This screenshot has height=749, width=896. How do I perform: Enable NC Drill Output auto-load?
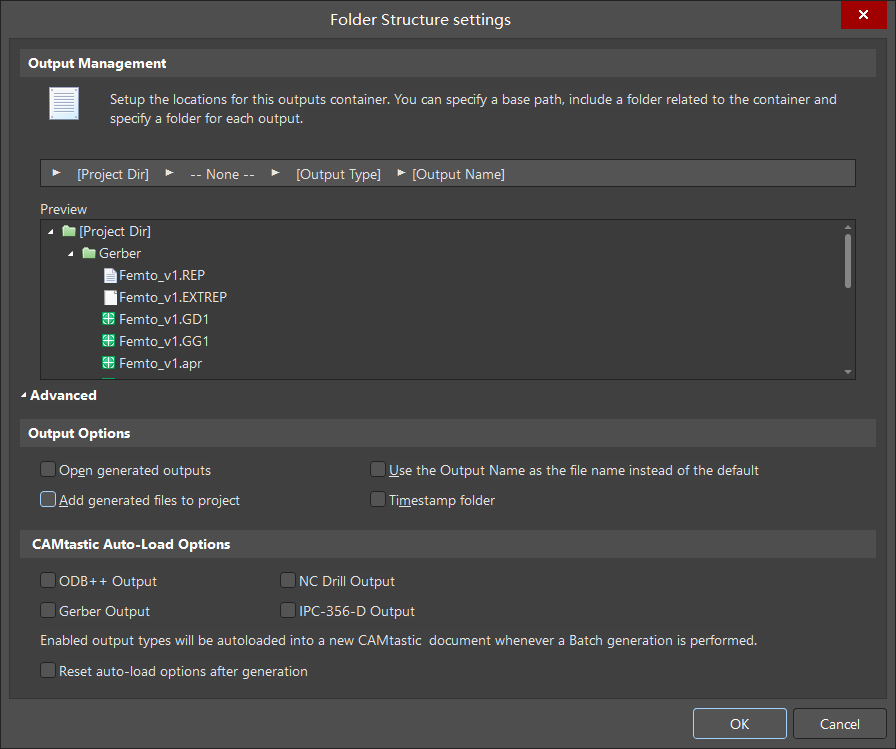(x=288, y=580)
